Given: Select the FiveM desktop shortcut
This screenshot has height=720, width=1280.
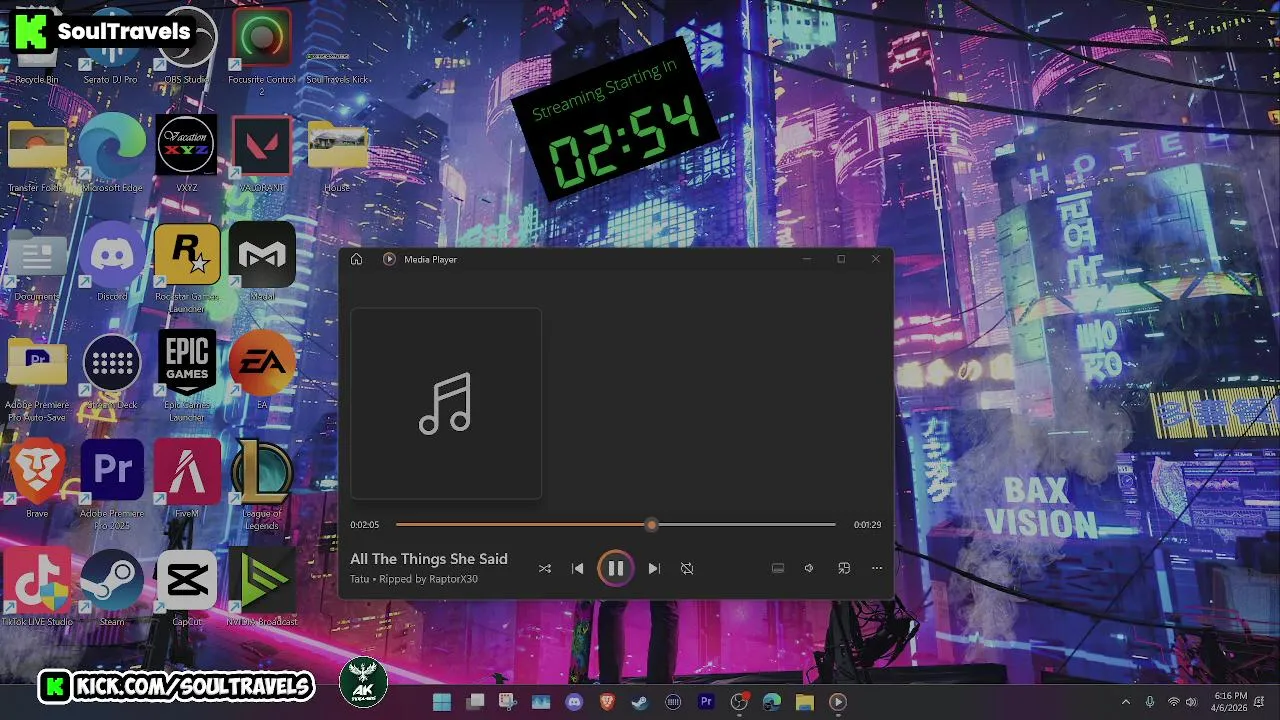Looking at the screenshot, I should click(187, 479).
